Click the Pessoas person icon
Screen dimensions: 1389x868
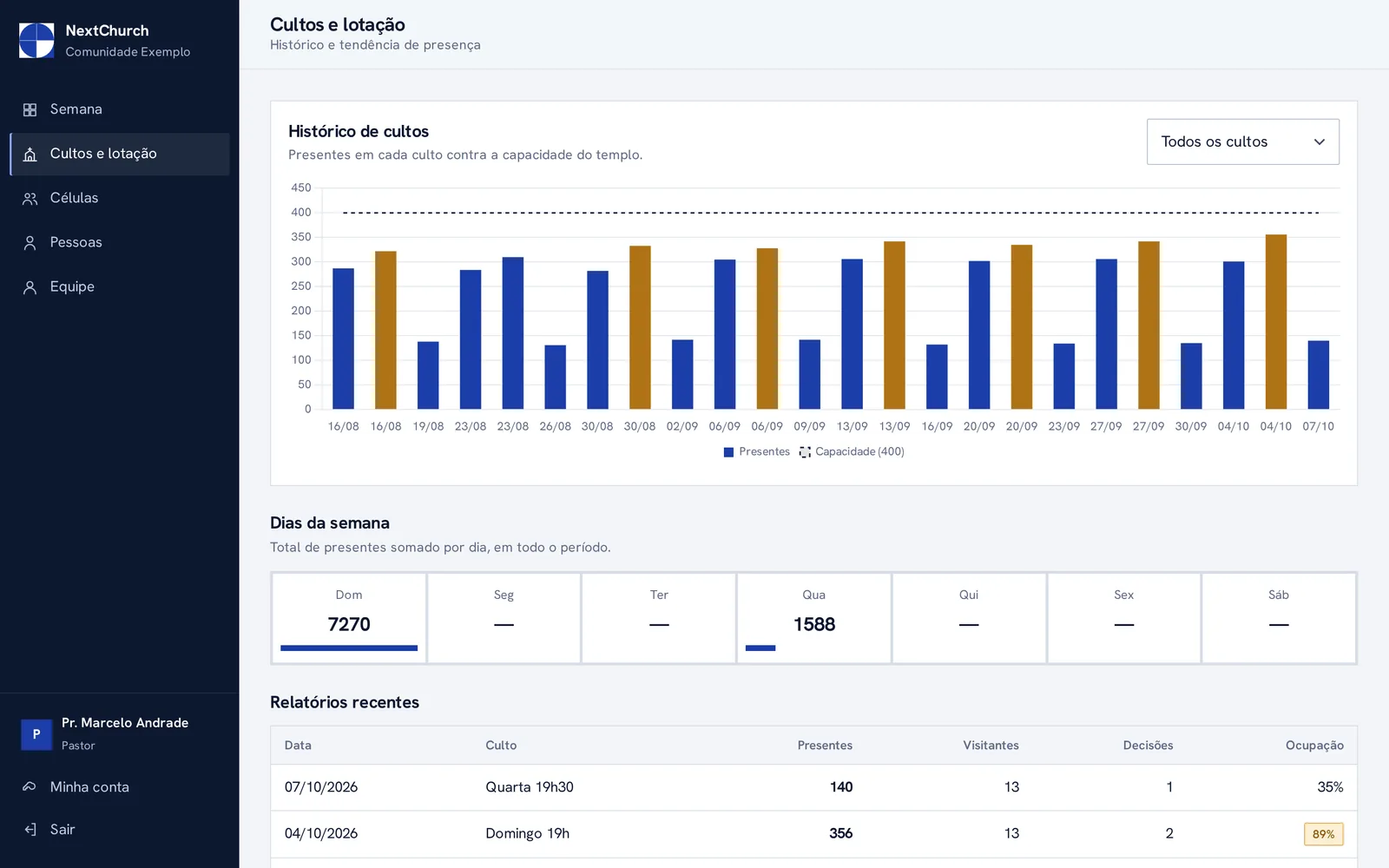coord(30,243)
